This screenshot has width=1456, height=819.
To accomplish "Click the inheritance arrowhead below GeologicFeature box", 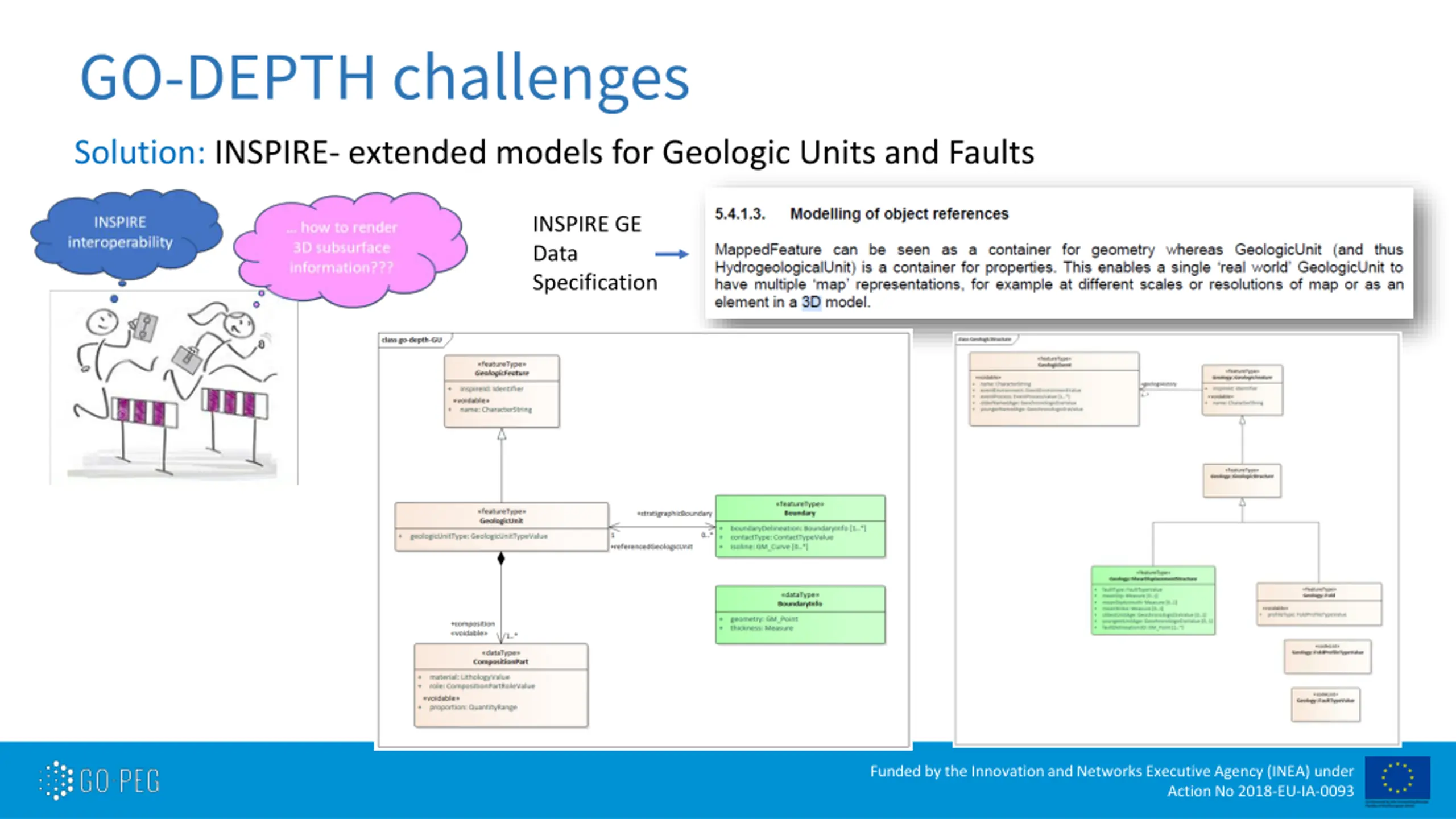I will coord(502,434).
